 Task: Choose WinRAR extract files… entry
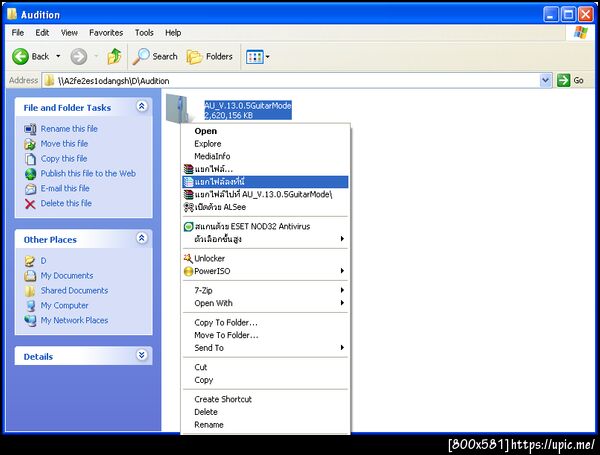(x=266, y=169)
